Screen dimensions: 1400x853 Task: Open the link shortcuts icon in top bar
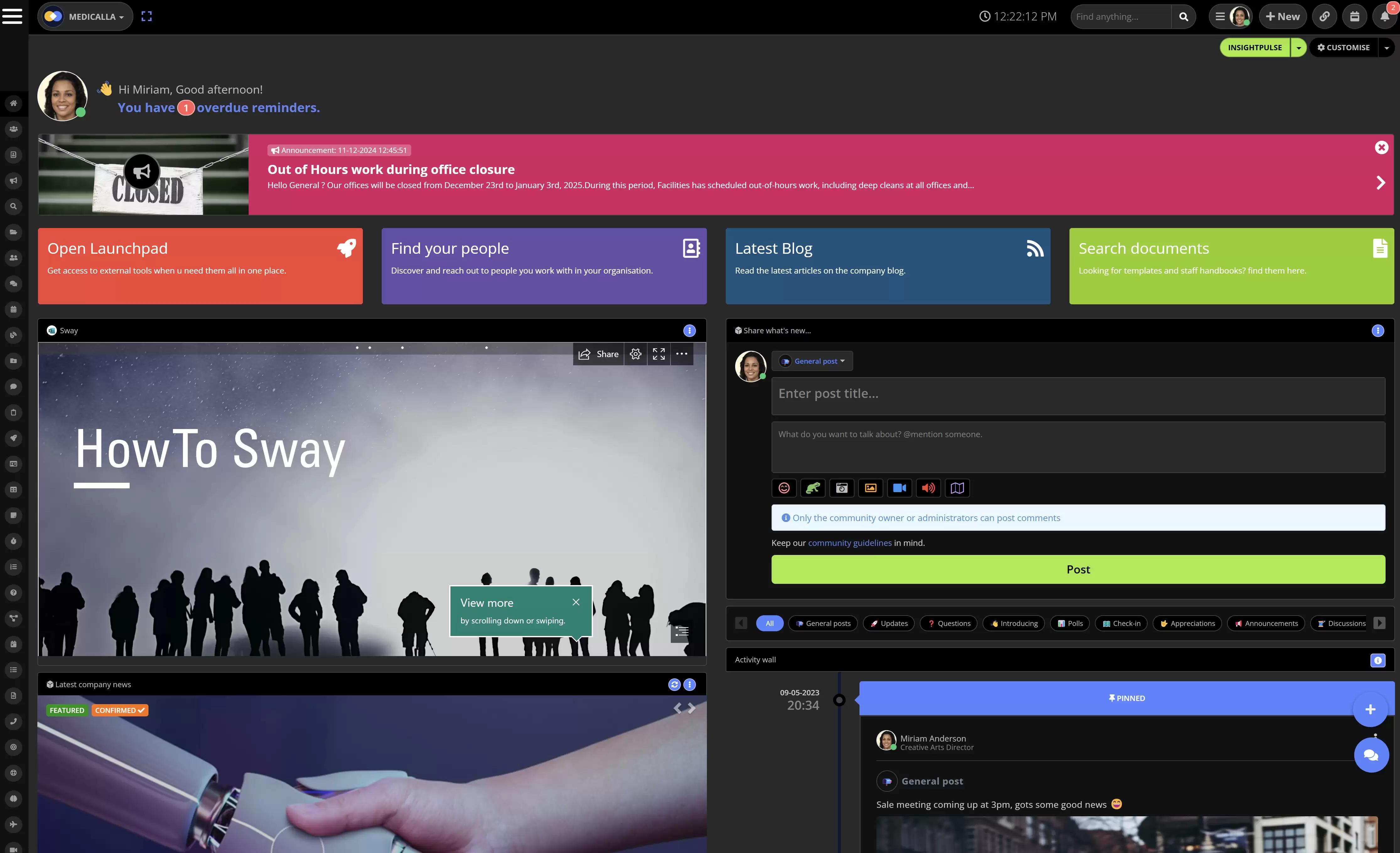coord(1324,17)
